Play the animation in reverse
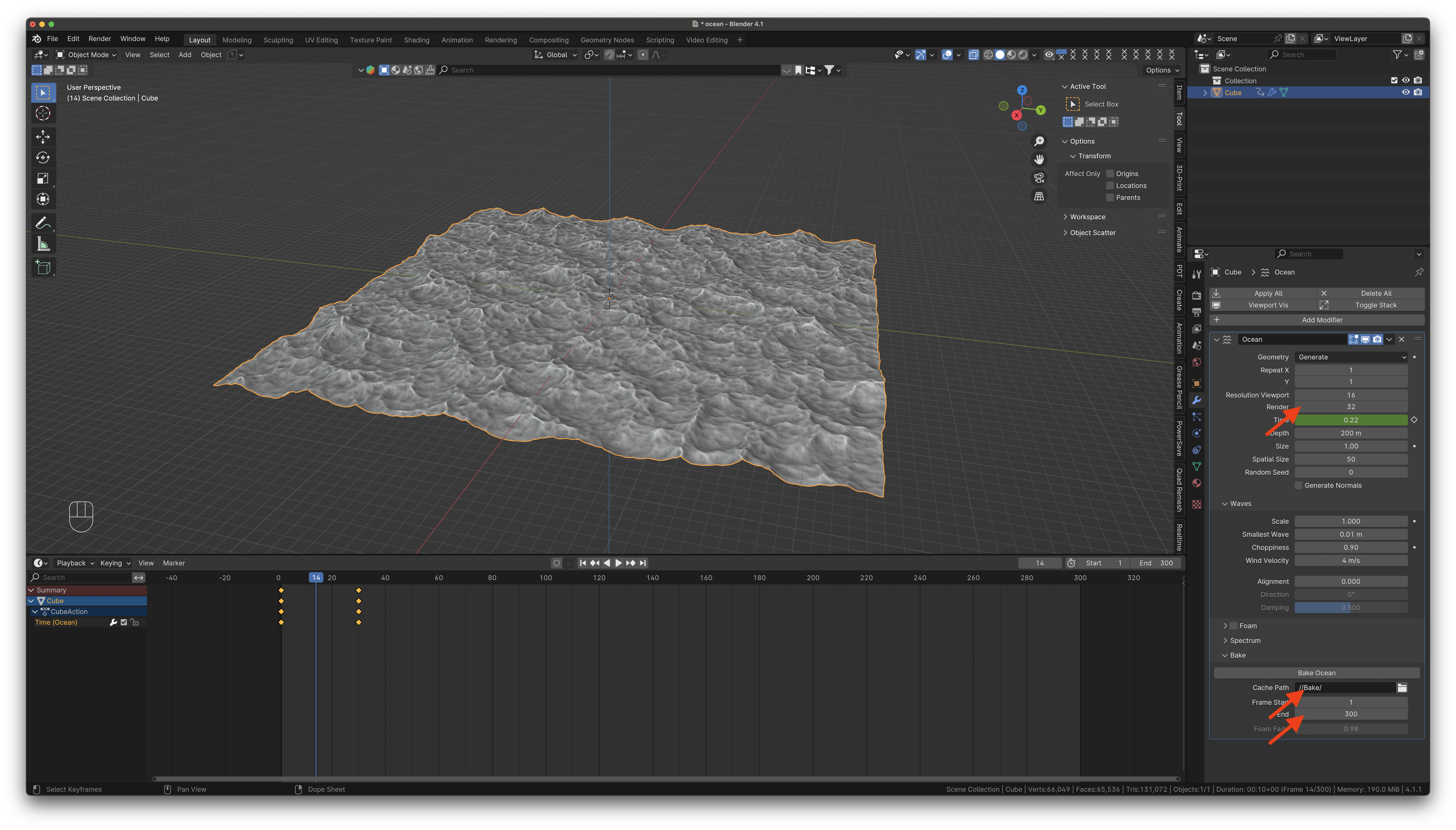1456x830 pixels. click(607, 563)
